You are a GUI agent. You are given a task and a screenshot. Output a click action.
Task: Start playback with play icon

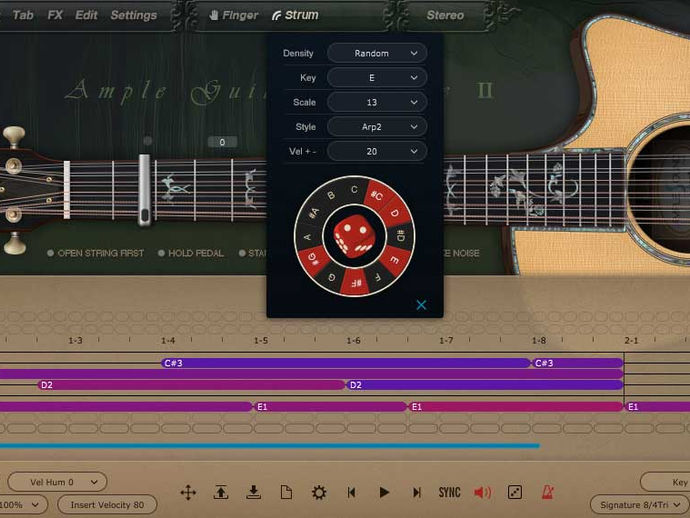coord(384,492)
